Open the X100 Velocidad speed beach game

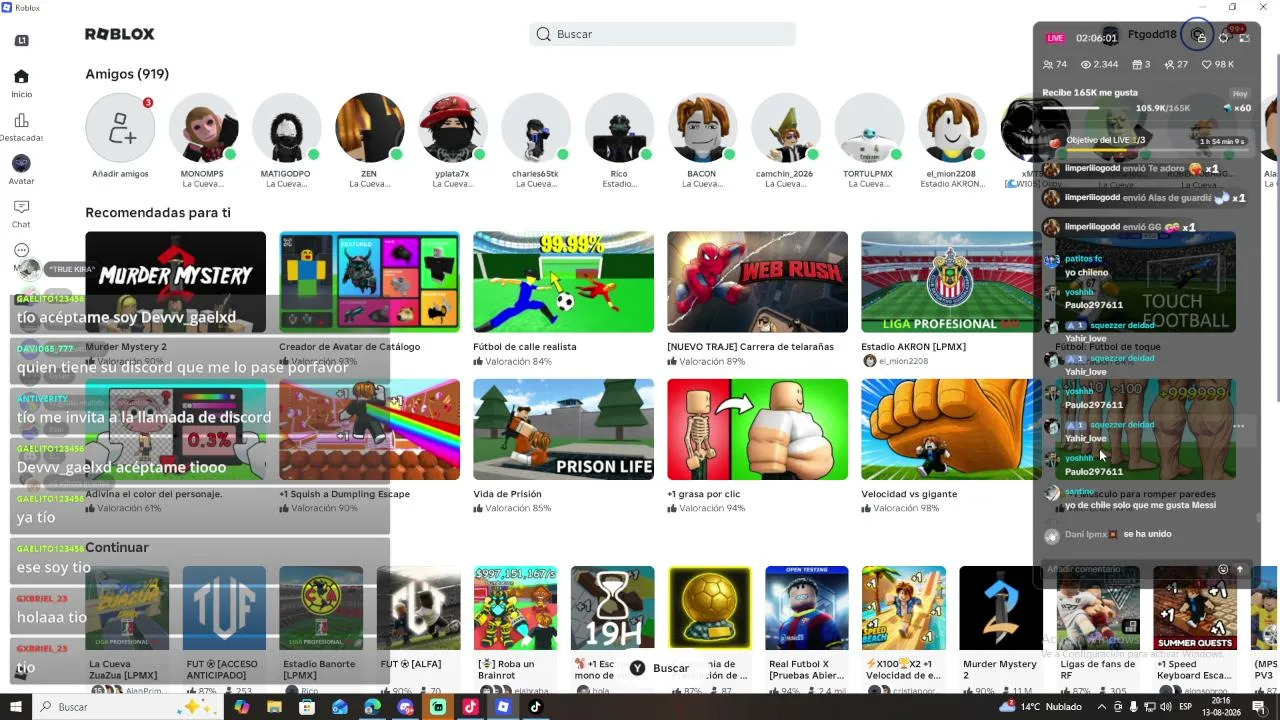pyautogui.click(x=904, y=608)
